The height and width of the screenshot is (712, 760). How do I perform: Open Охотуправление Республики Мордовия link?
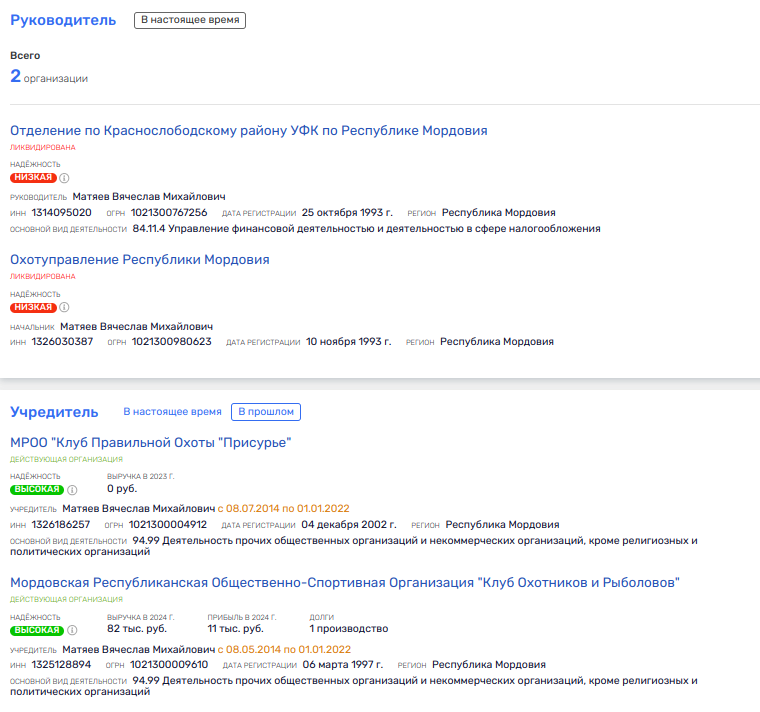click(139, 260)
